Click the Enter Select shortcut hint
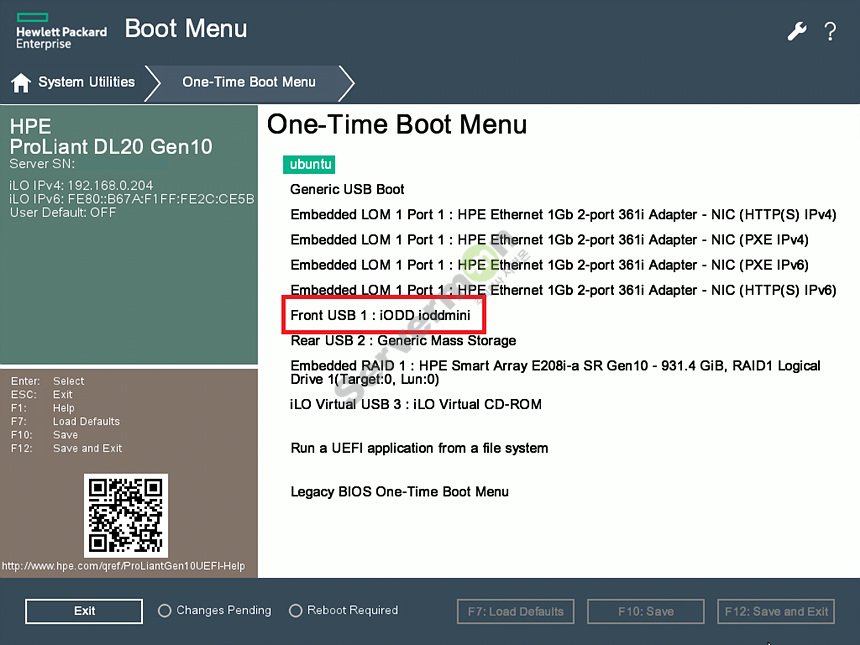Screen dimensions: 860x645 point(48,381)
